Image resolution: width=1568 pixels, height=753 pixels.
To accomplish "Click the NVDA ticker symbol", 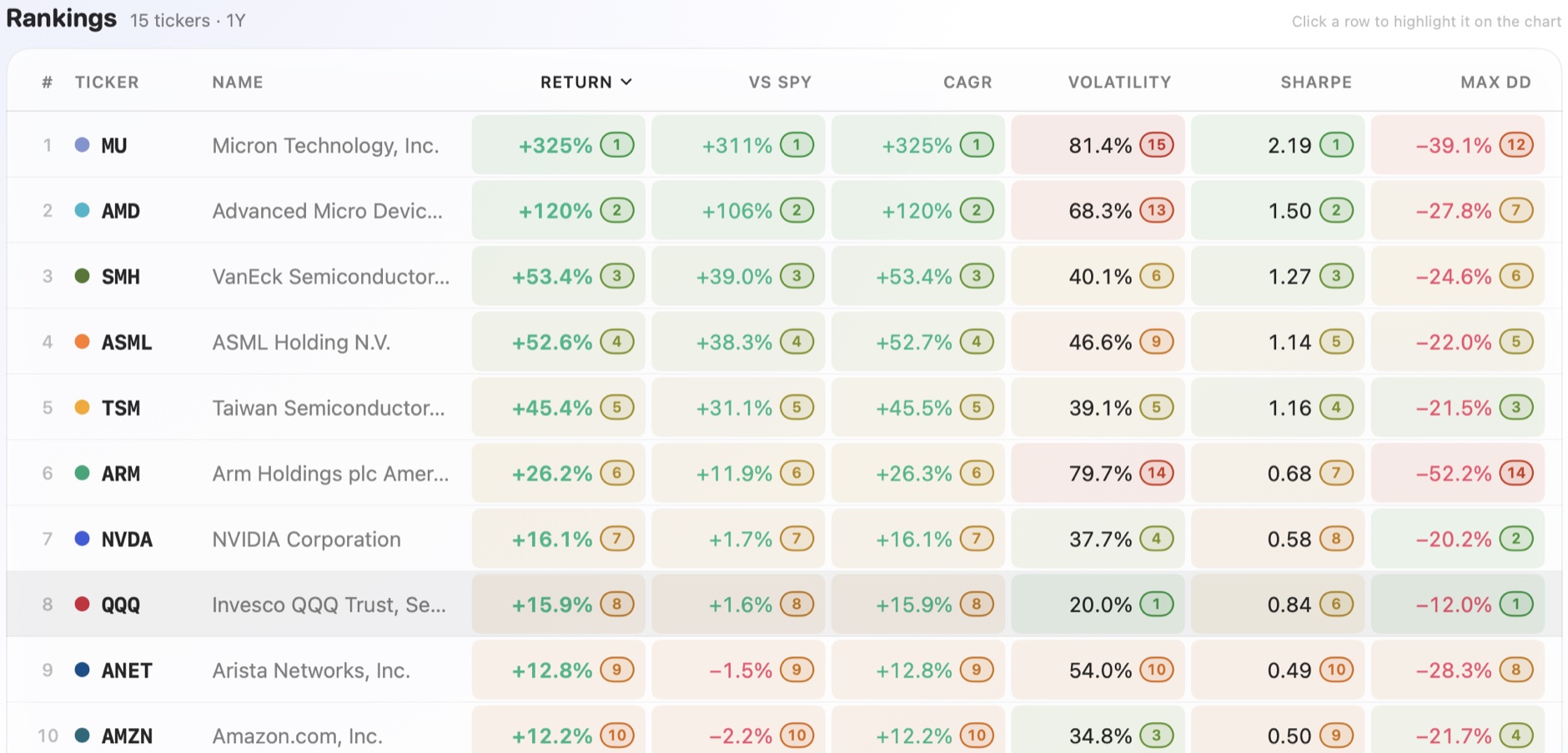I will [127, 540].
